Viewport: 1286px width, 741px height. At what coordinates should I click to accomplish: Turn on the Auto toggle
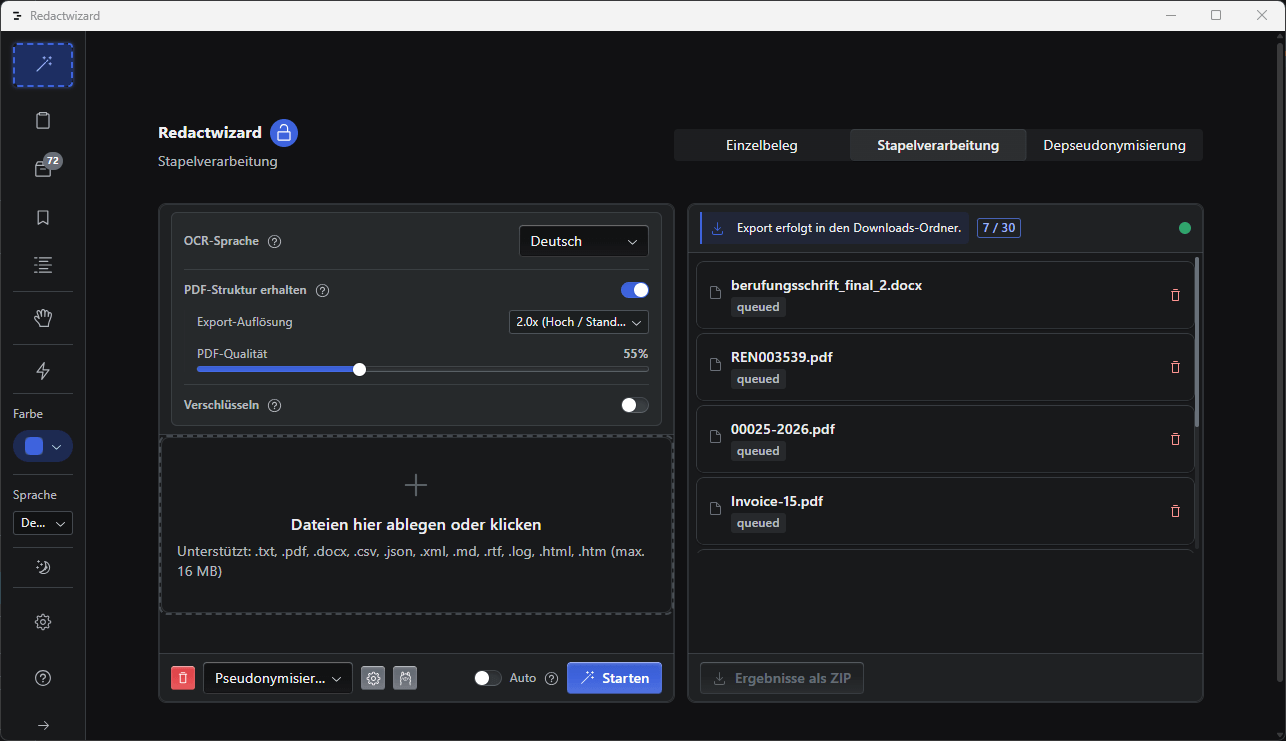[x=488, y=678]
